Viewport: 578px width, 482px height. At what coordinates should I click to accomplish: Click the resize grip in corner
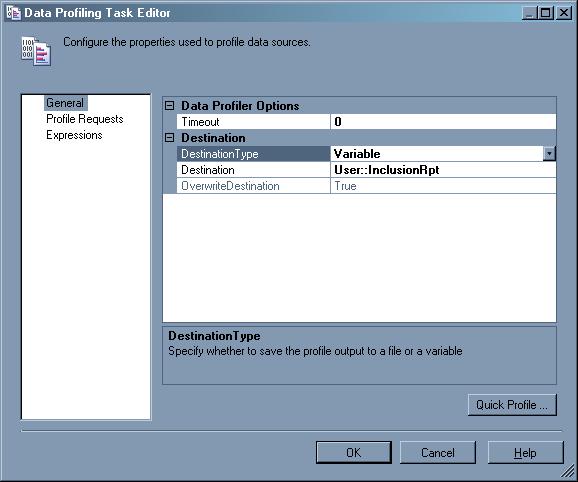[x=568, y=472]
